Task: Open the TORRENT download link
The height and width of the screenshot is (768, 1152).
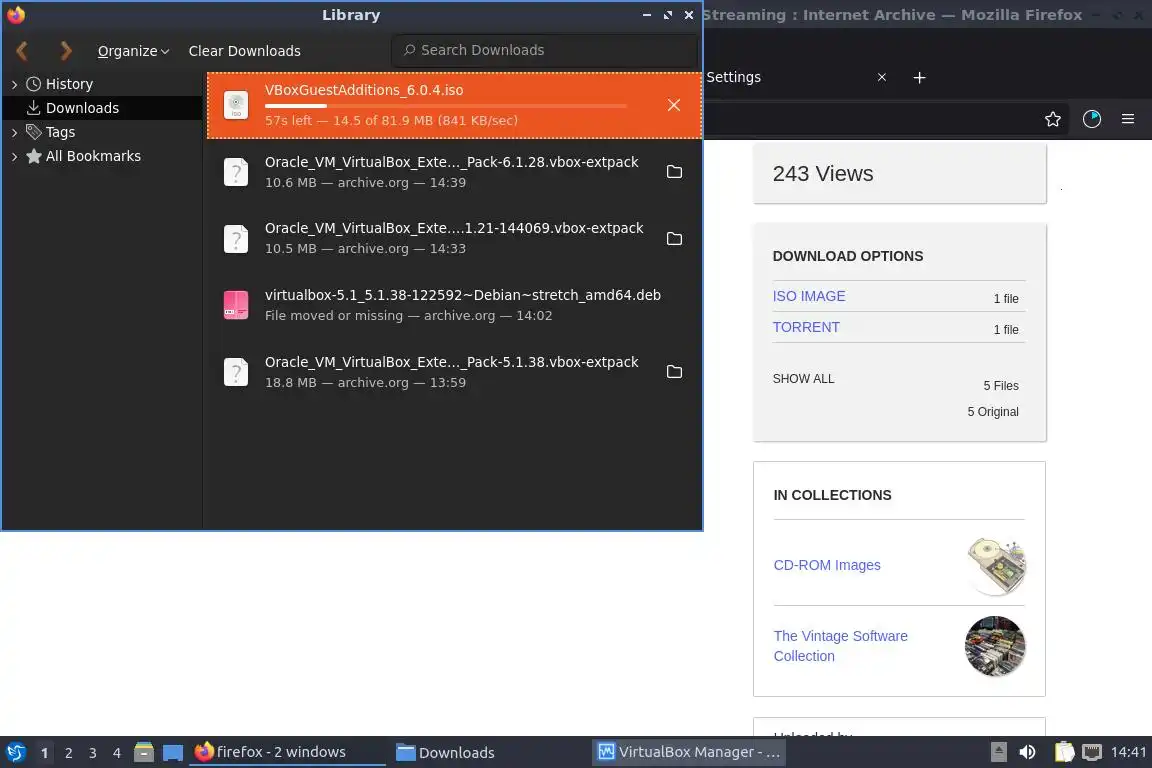Action: (x=806, y=327)
